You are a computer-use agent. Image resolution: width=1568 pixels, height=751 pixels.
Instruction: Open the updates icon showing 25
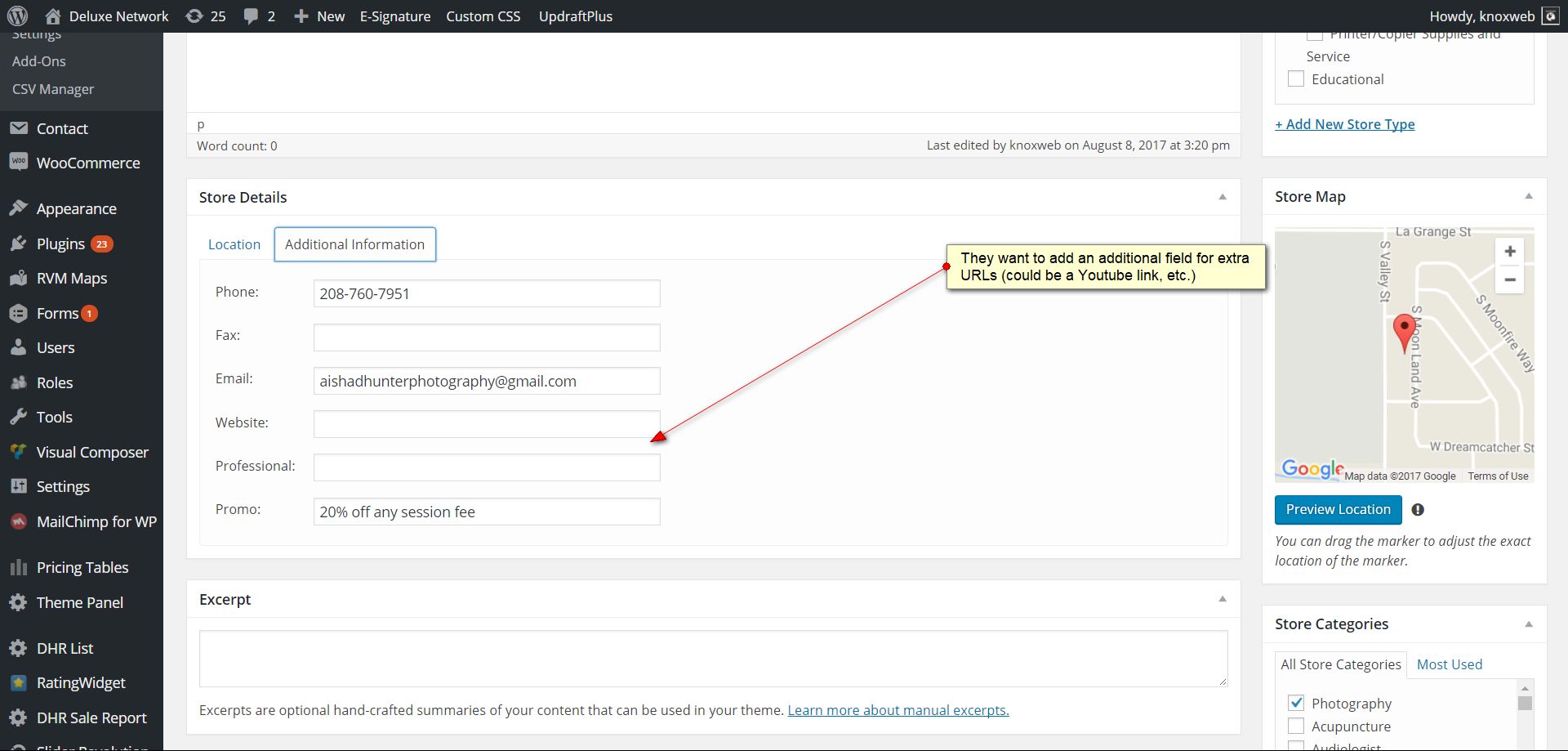coord(194,16)
